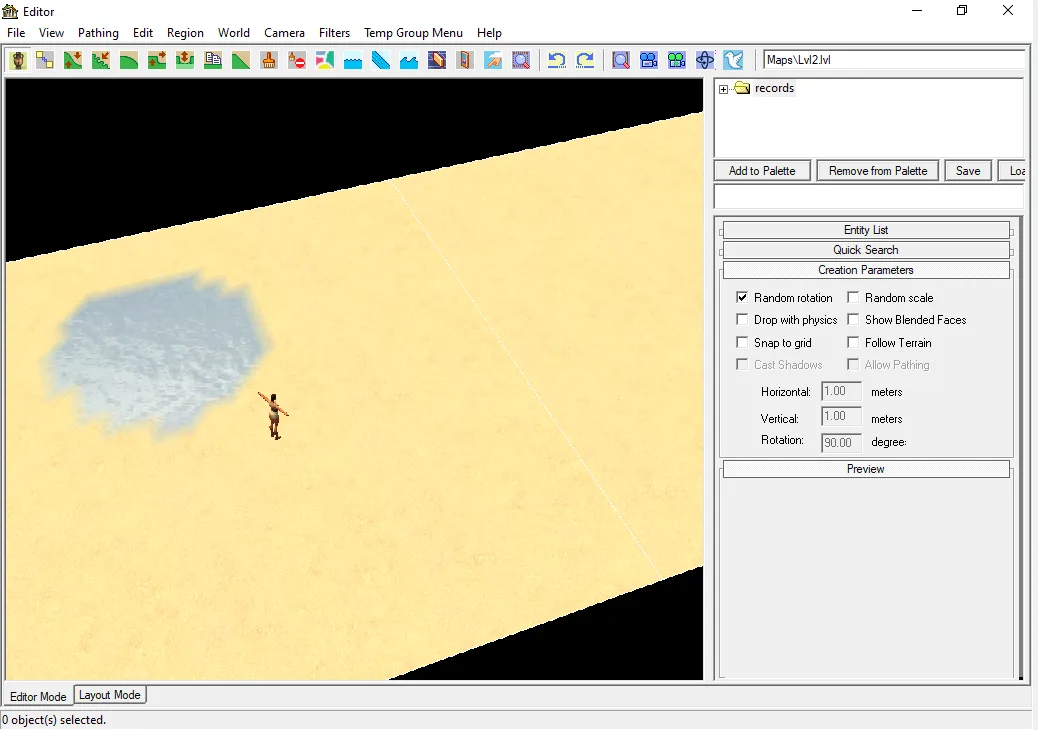Click the orbit camera rotate icon
The image size is (1038, 730).
click(x=705, y=60)
